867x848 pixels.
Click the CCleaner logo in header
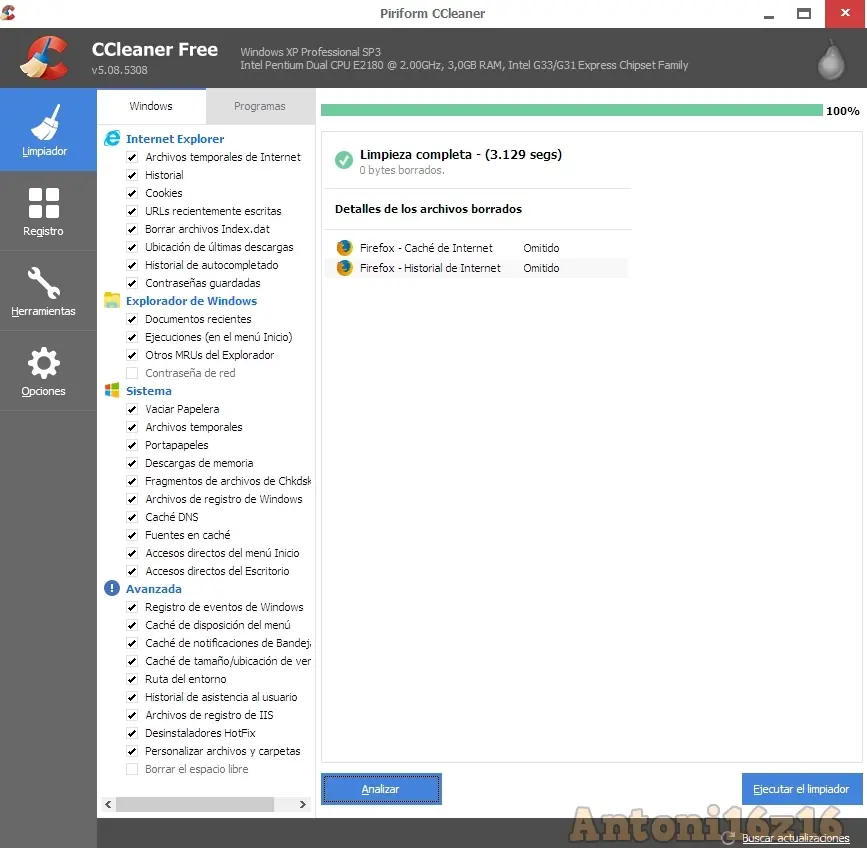click(44, 58)
